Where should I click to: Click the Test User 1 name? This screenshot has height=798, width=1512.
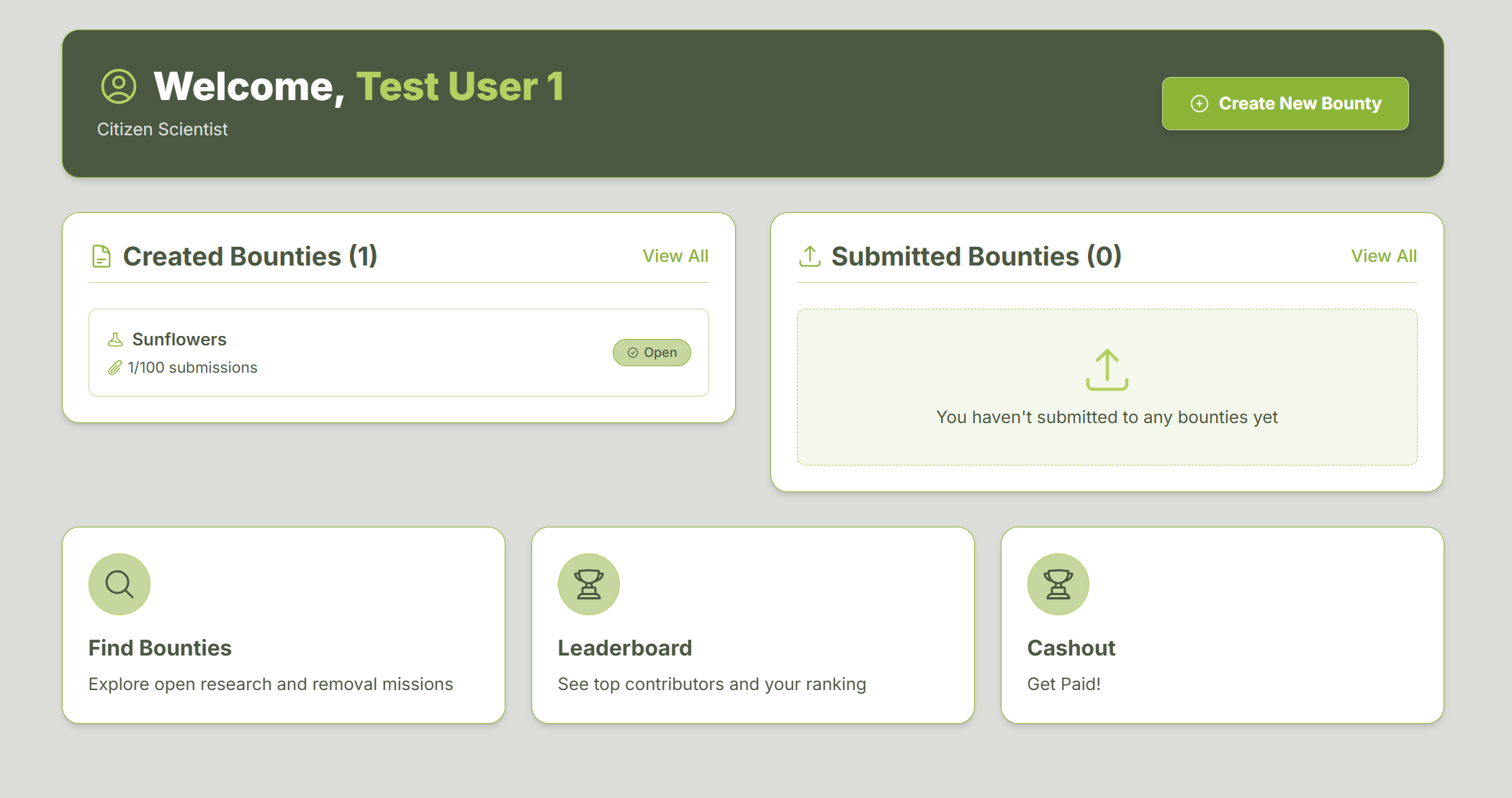click(x=459, y=86)
